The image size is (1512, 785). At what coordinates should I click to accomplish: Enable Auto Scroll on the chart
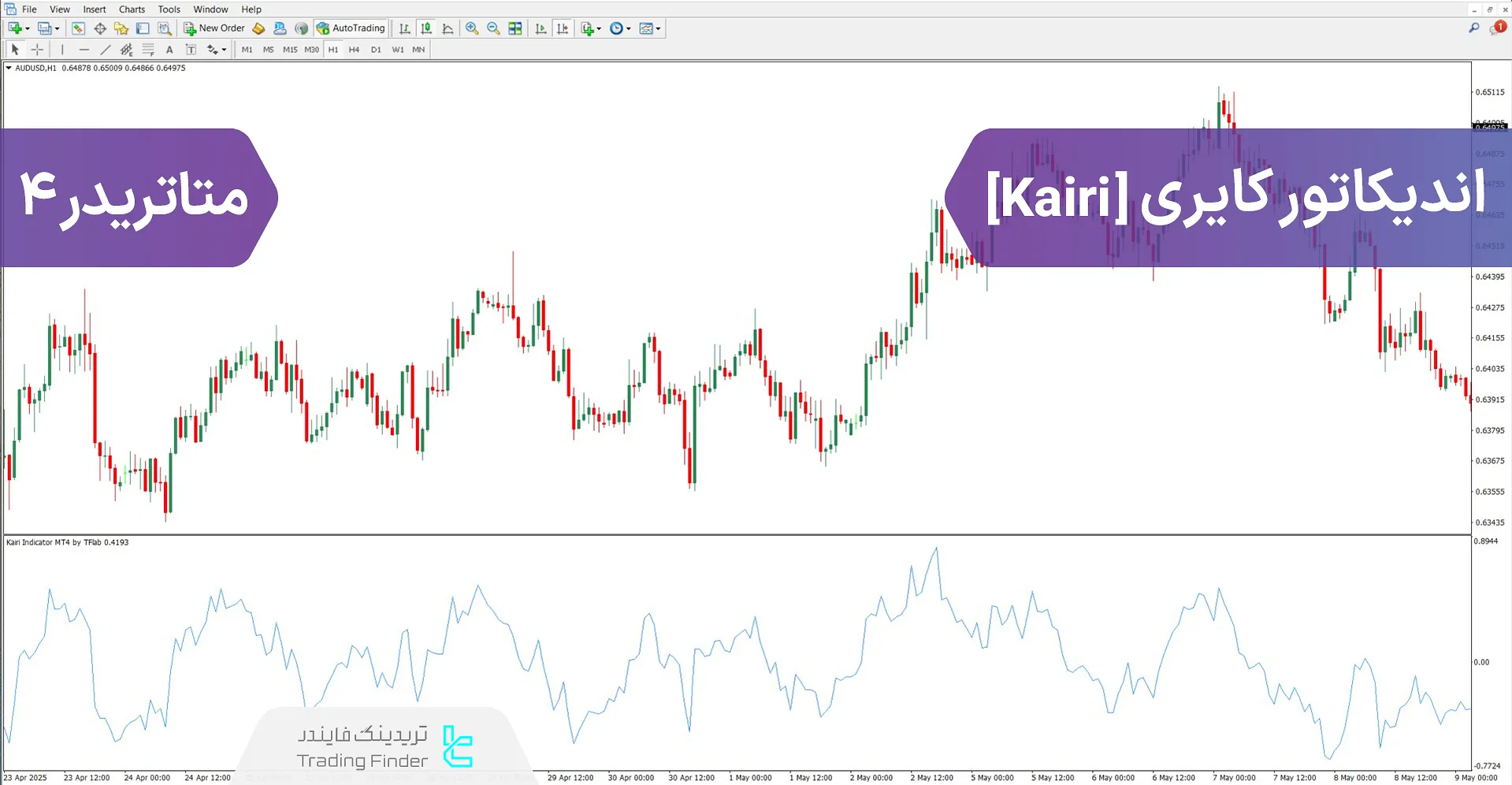point(541,28)
